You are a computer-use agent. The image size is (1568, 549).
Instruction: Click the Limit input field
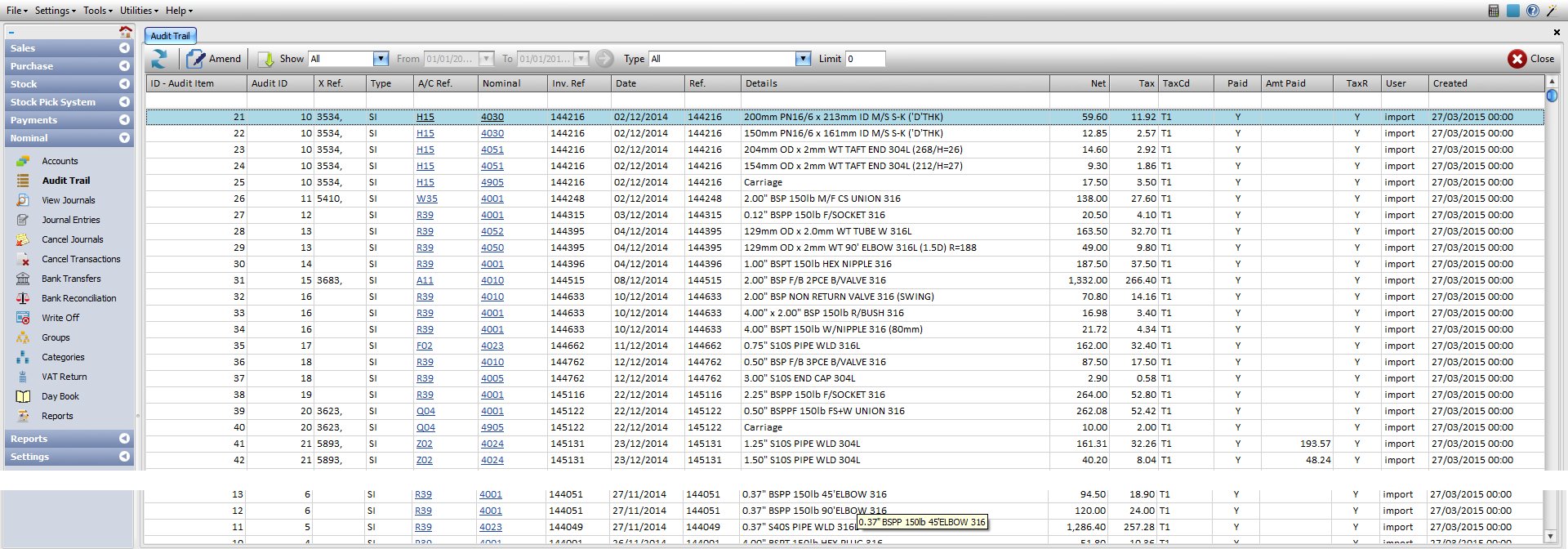tap(865, 59)
